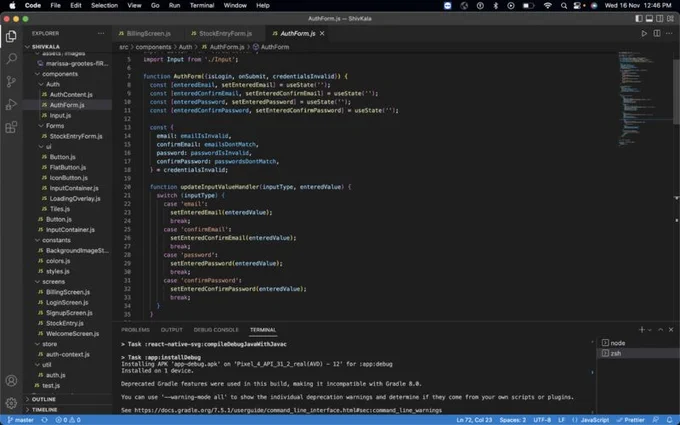Toggle bottom panel layout icon
This screenshot has height=425, width=680.
pos(649,19)
